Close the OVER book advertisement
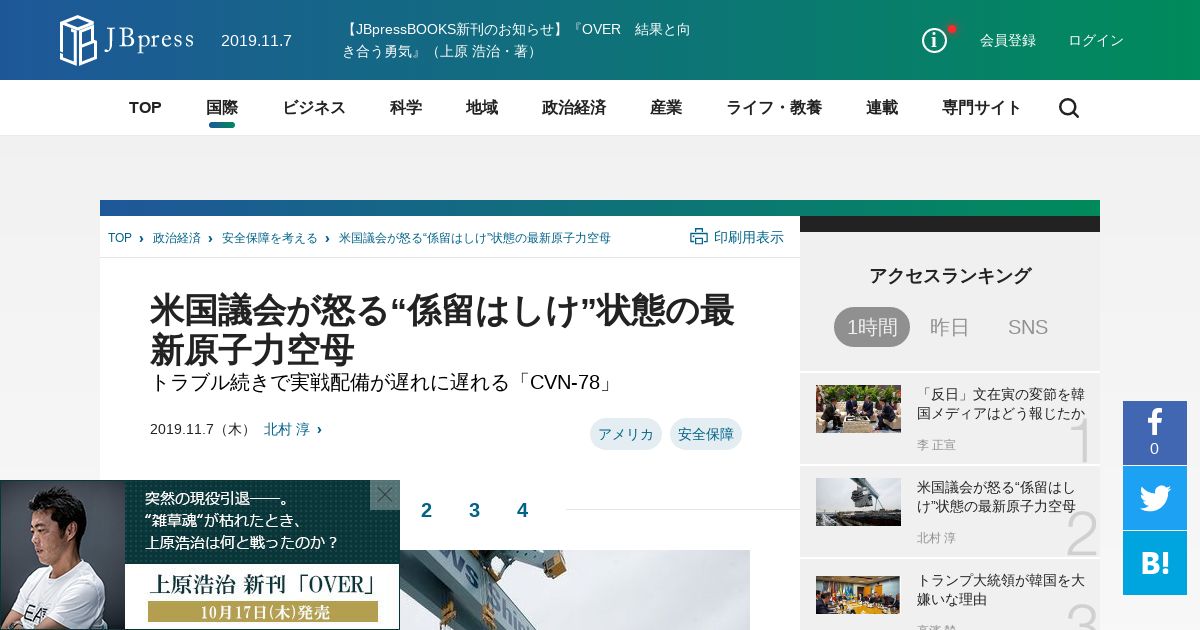The width and height of the screenshot is (1200, 630). [x=385, y=495]
